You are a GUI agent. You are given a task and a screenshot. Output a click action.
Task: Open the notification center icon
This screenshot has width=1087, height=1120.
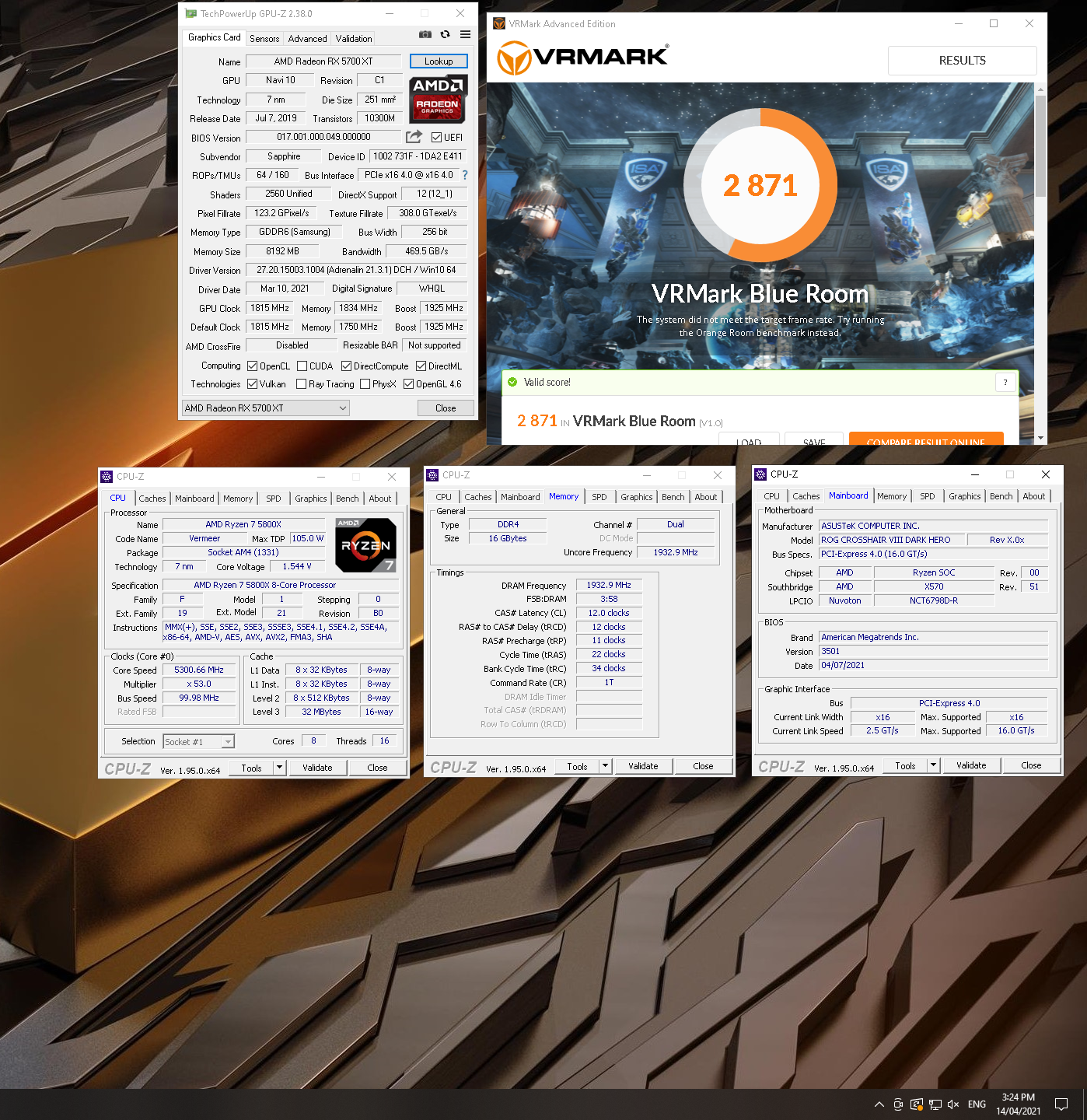pos(1061,1104)
